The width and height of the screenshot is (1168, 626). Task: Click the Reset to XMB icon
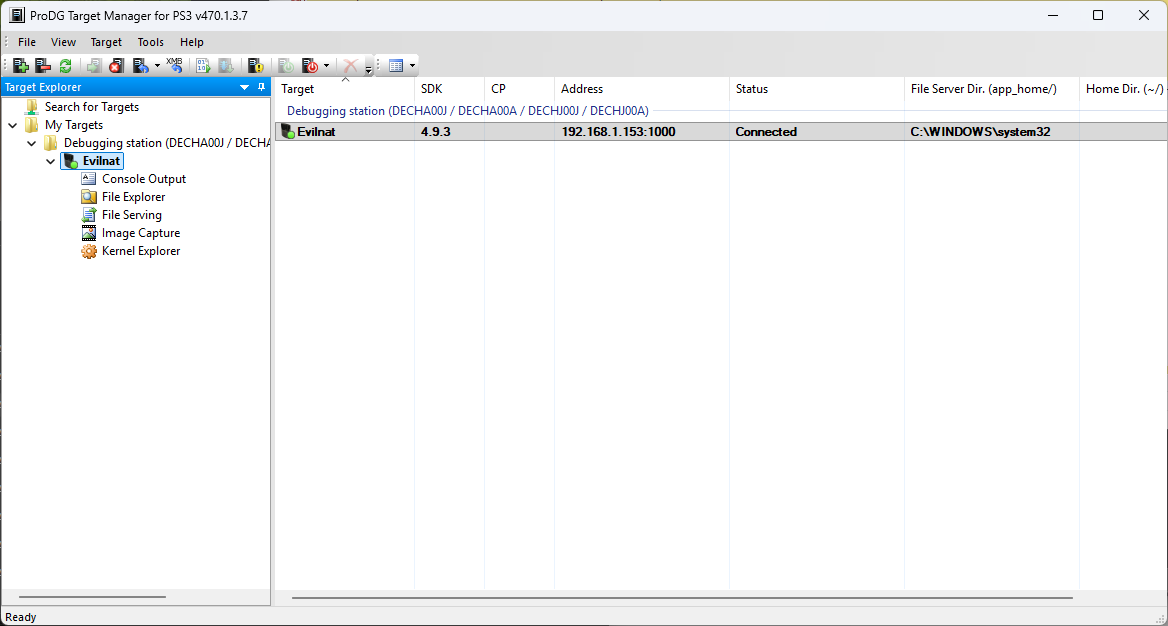coord(174,66)
